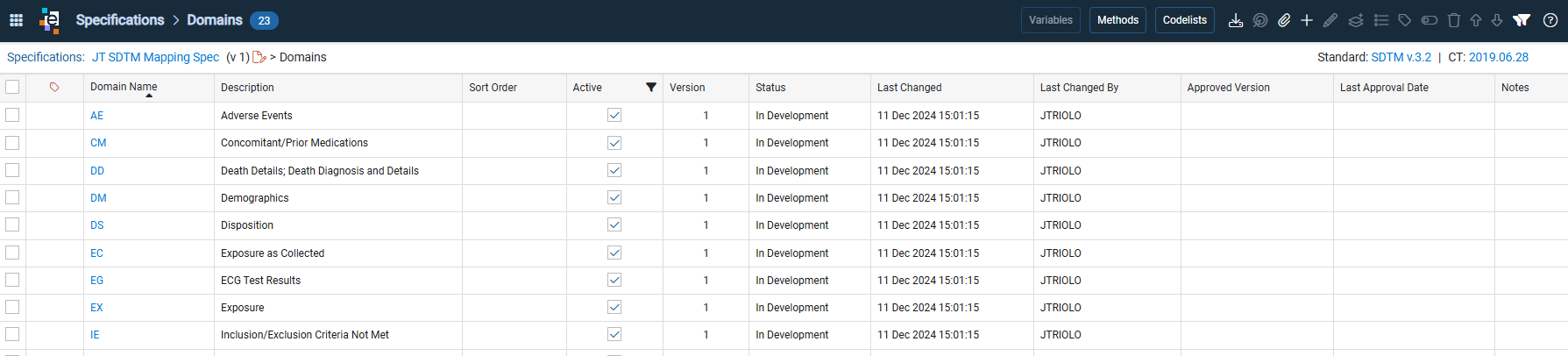
Task: Click the application logo icon
Action: pyautogui.click(x=50, y=20)
